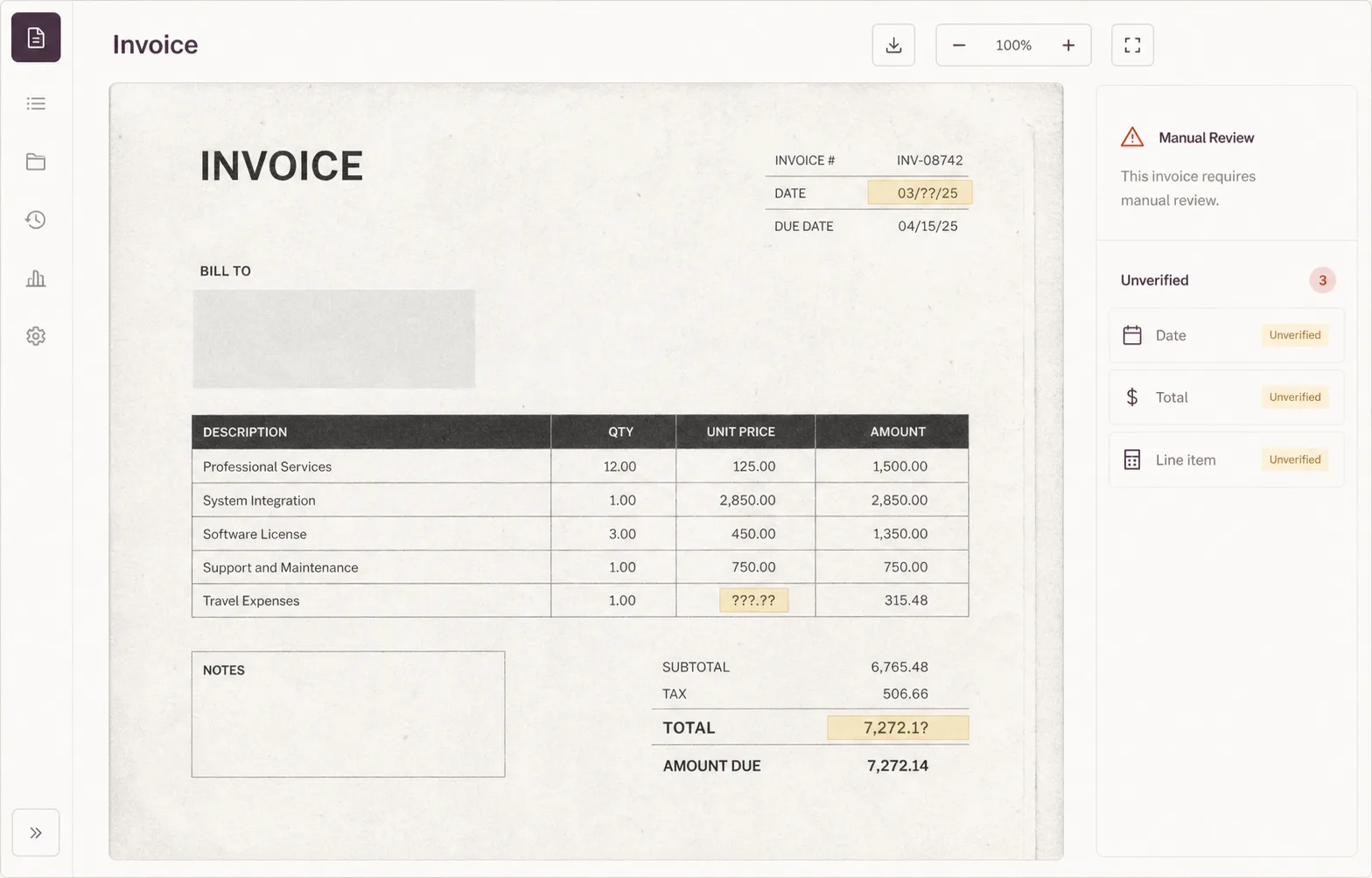Click the Invoice page title

[x=155, y=45]
